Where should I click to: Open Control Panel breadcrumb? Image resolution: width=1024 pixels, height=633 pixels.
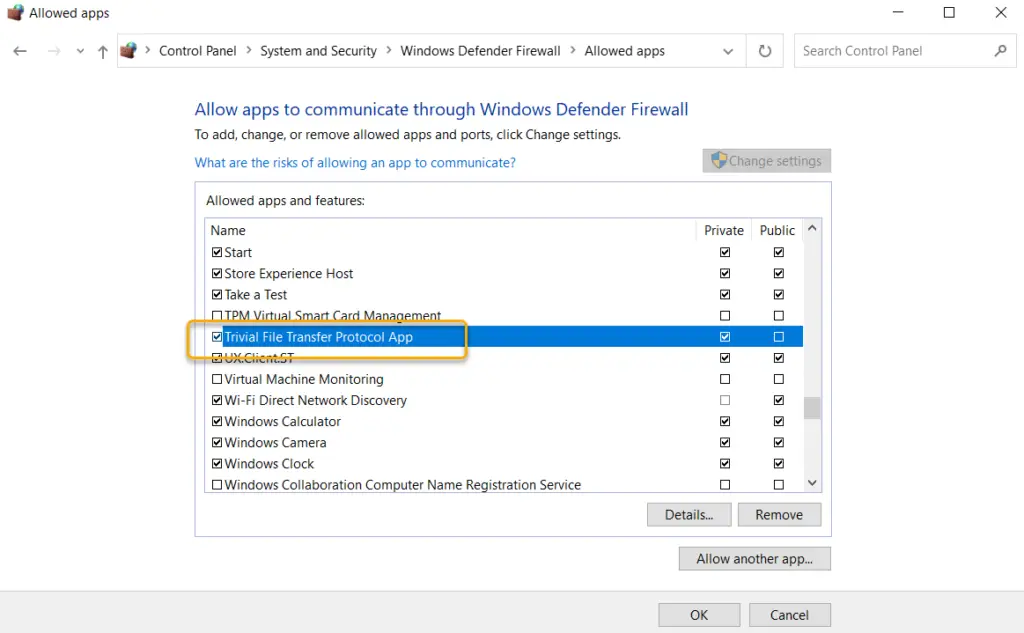click(197, 51)
